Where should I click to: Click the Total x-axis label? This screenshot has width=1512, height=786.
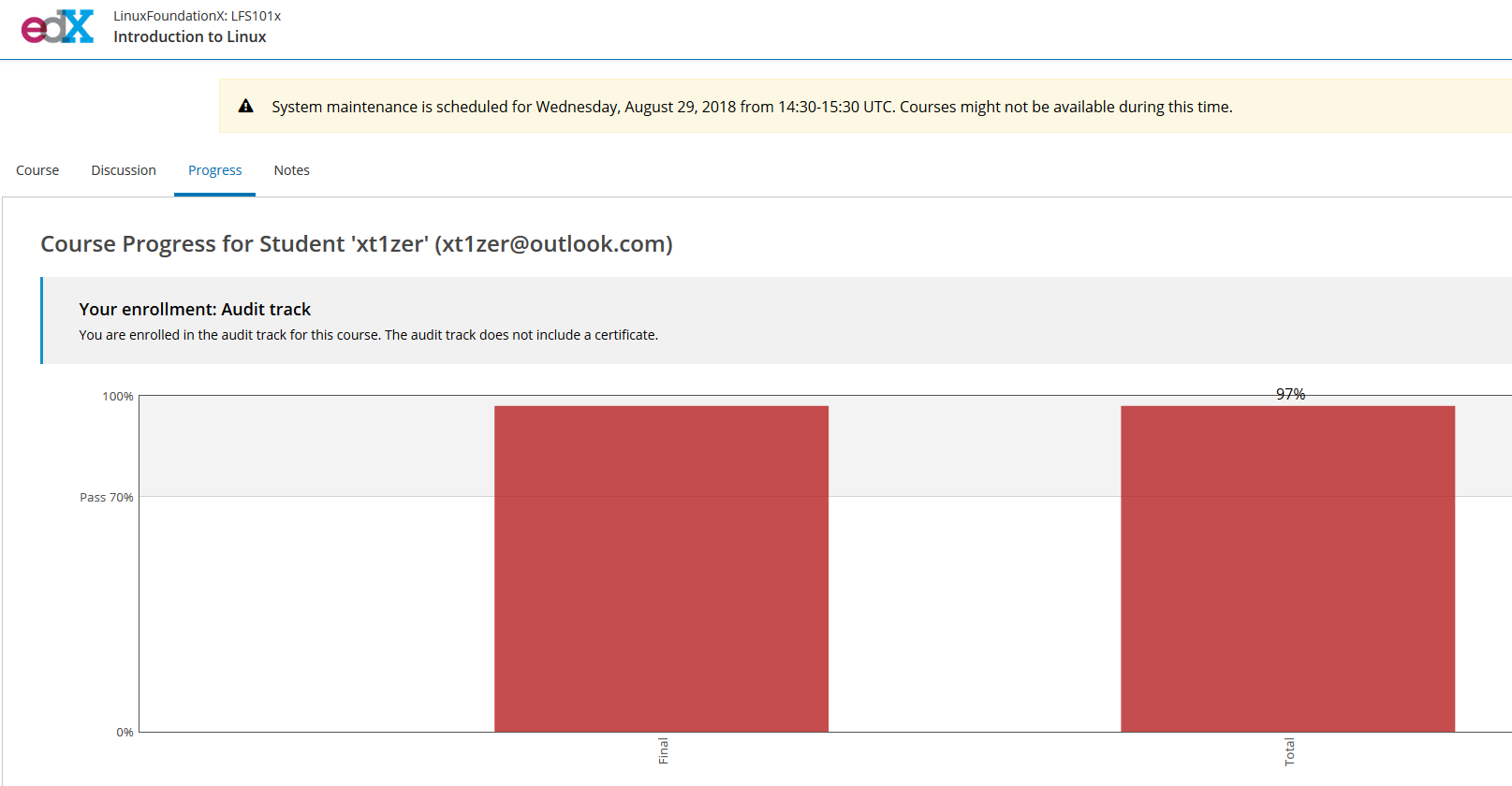[x=1289, y=752]
